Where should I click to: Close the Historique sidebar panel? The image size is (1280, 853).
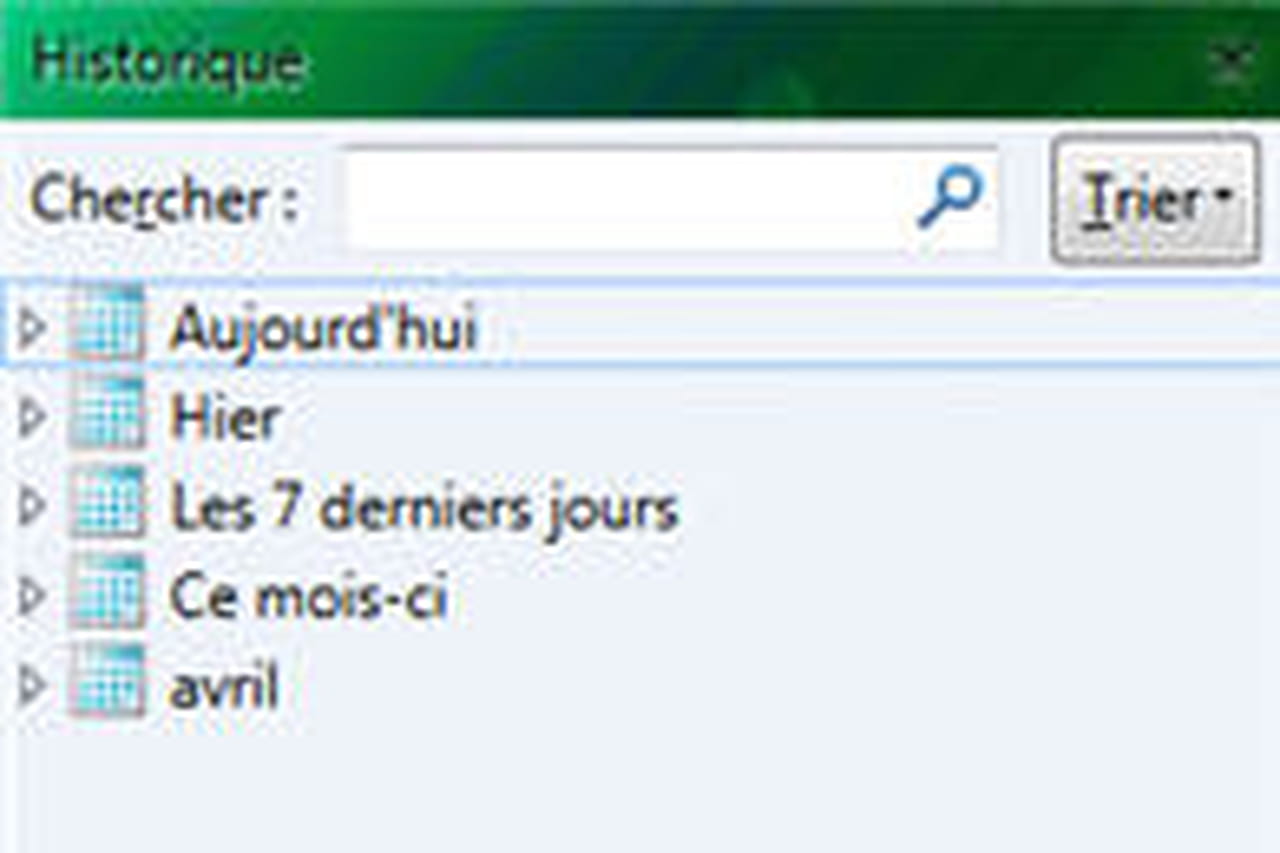coord(1232,62)
